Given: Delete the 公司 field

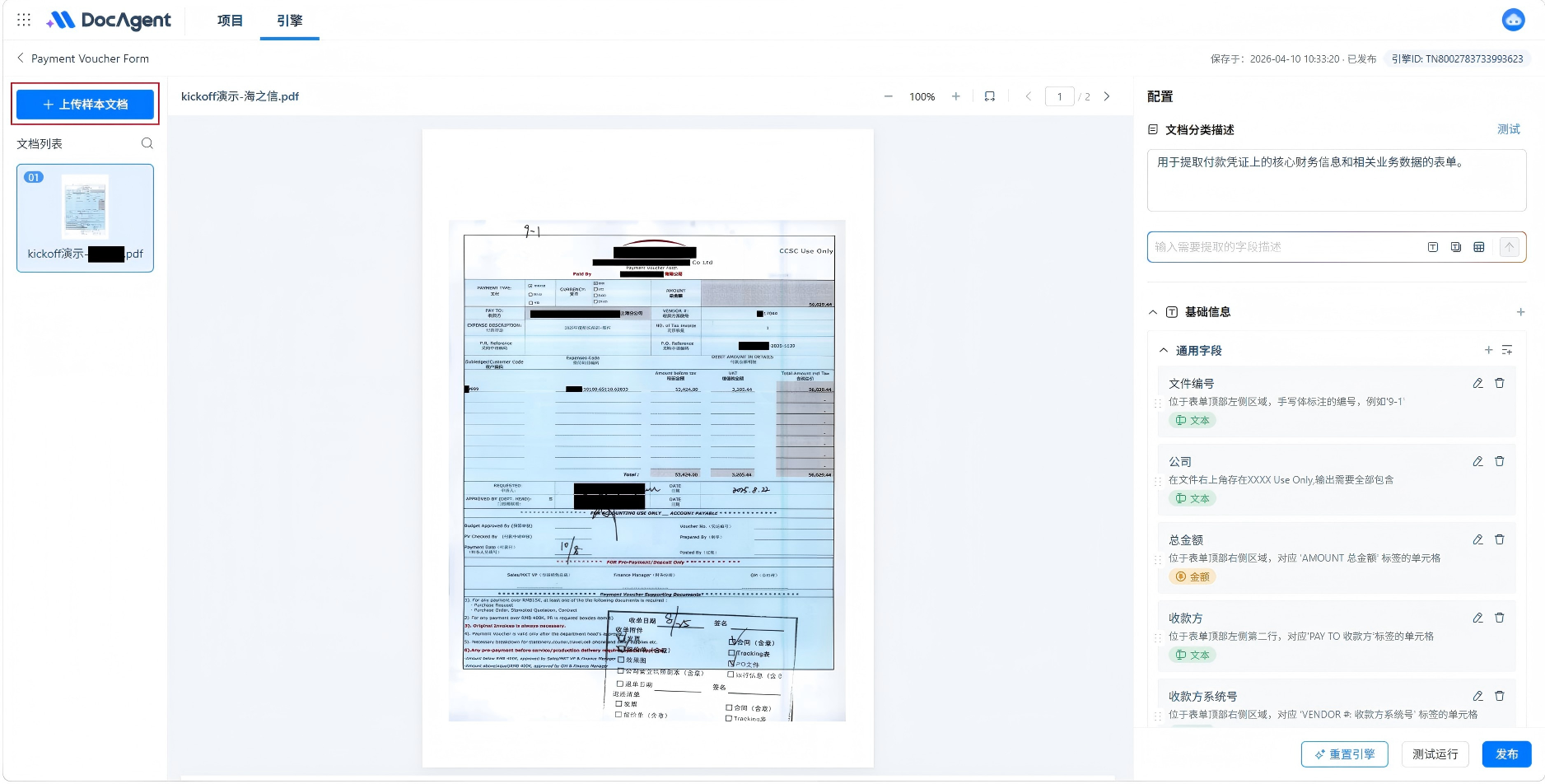Looking at the screenshot, I should coord(1500,461).
